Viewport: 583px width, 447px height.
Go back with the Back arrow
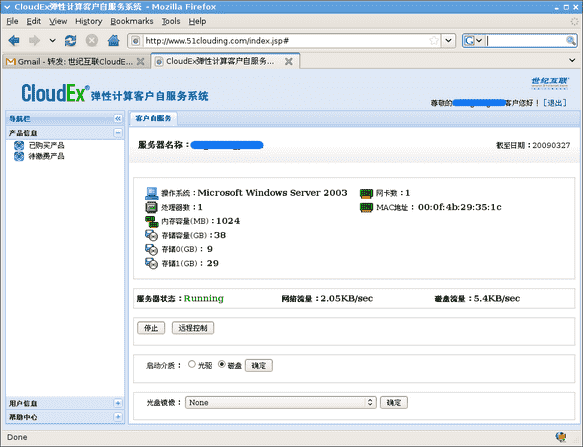point(14,40)
